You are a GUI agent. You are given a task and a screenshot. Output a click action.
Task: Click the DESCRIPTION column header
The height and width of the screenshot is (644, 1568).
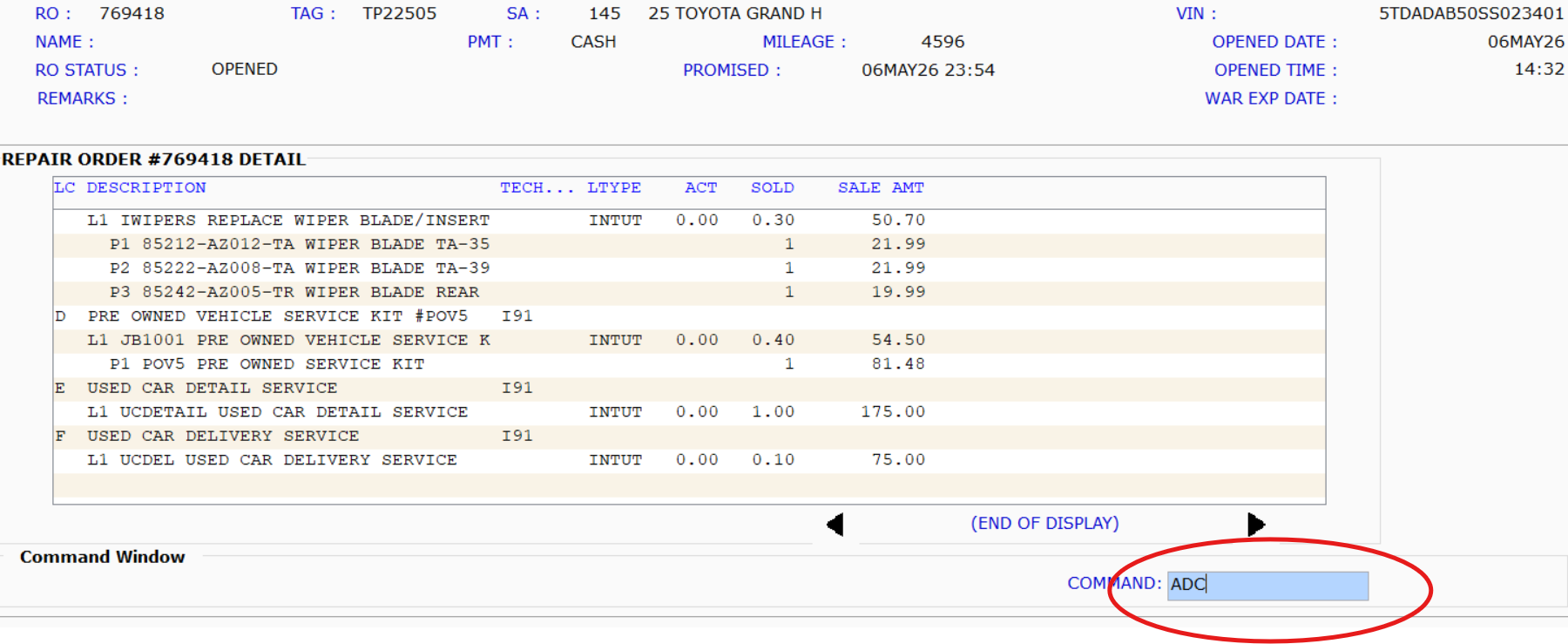tap(146, 188)
